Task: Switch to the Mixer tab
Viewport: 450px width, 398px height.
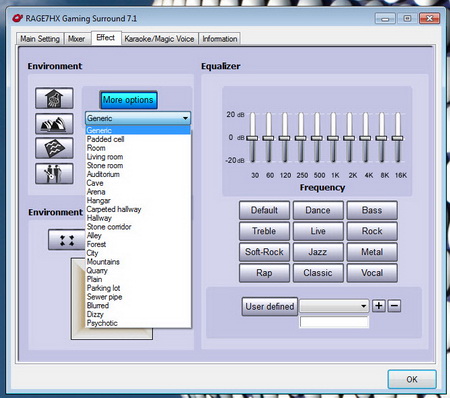Action: tap(77, 39)
